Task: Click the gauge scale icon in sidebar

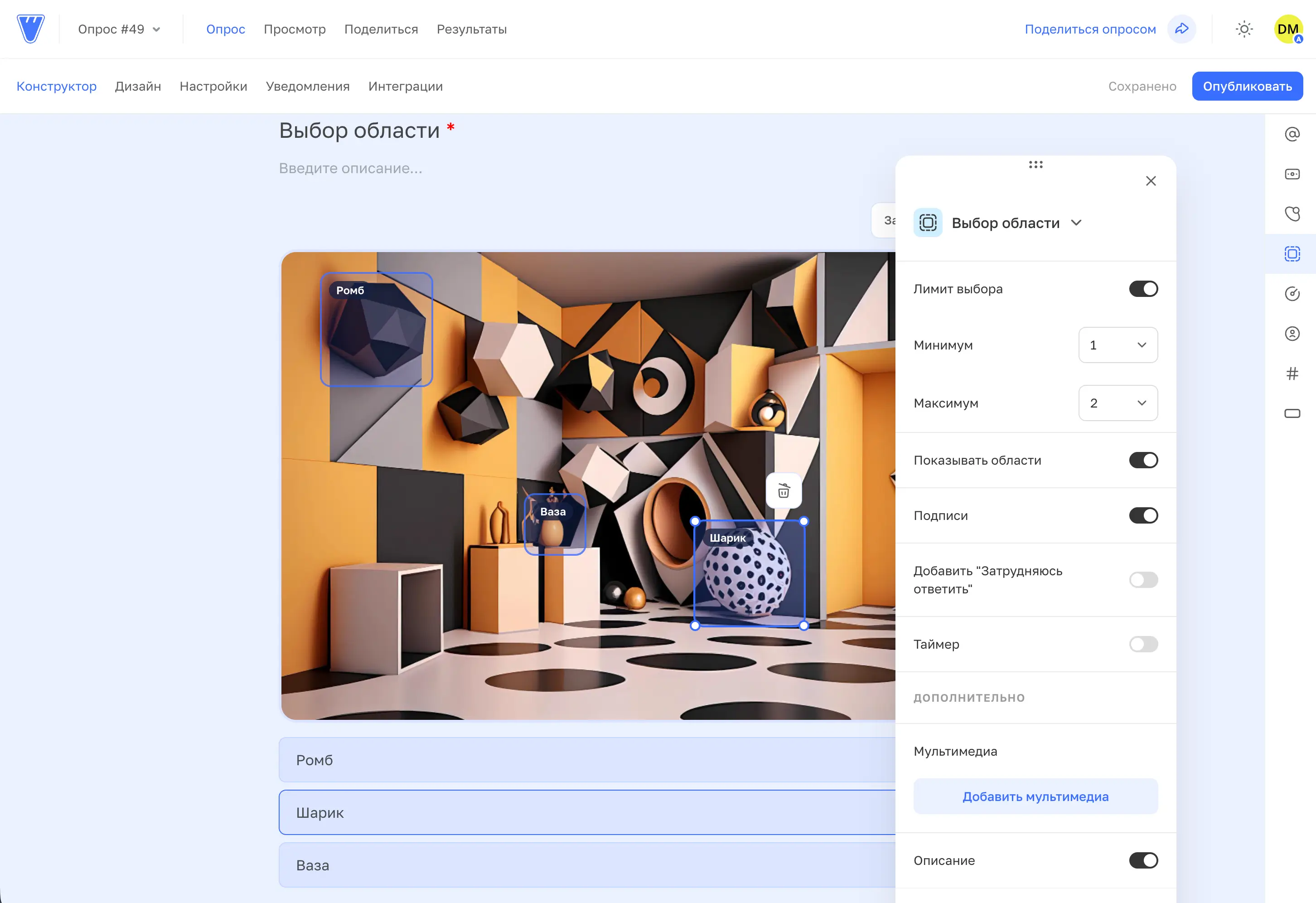Action: (1292, 293)
